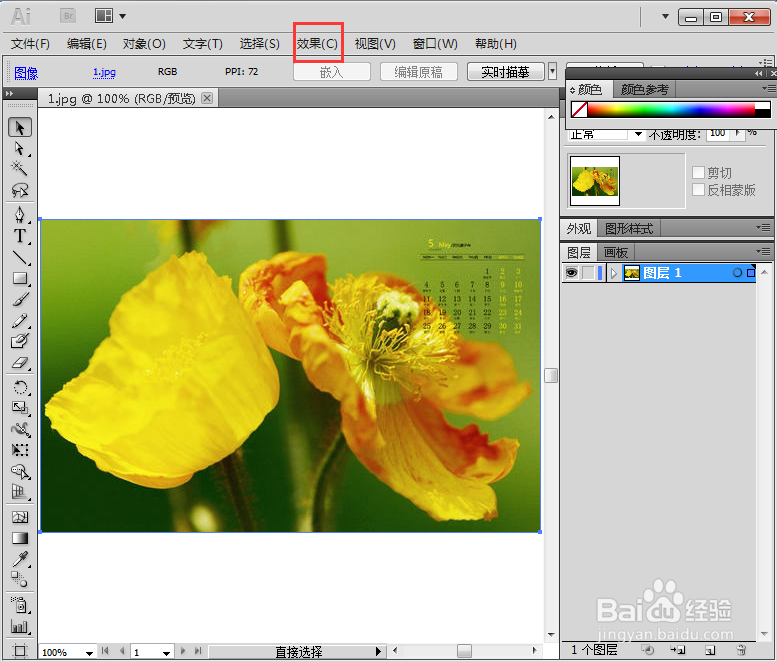Expand the toolbar double-arrow toggle

tap(9, 93)
